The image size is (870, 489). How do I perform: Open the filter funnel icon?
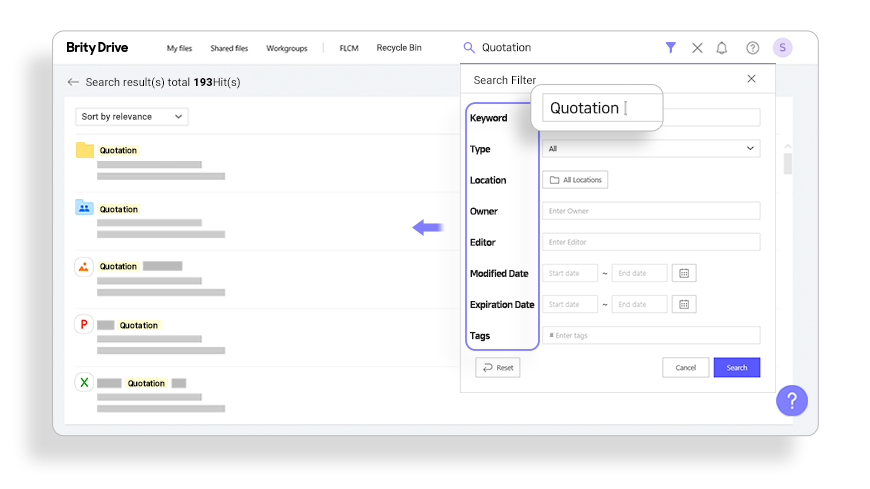pyautogui.click(x=671, y=48)
